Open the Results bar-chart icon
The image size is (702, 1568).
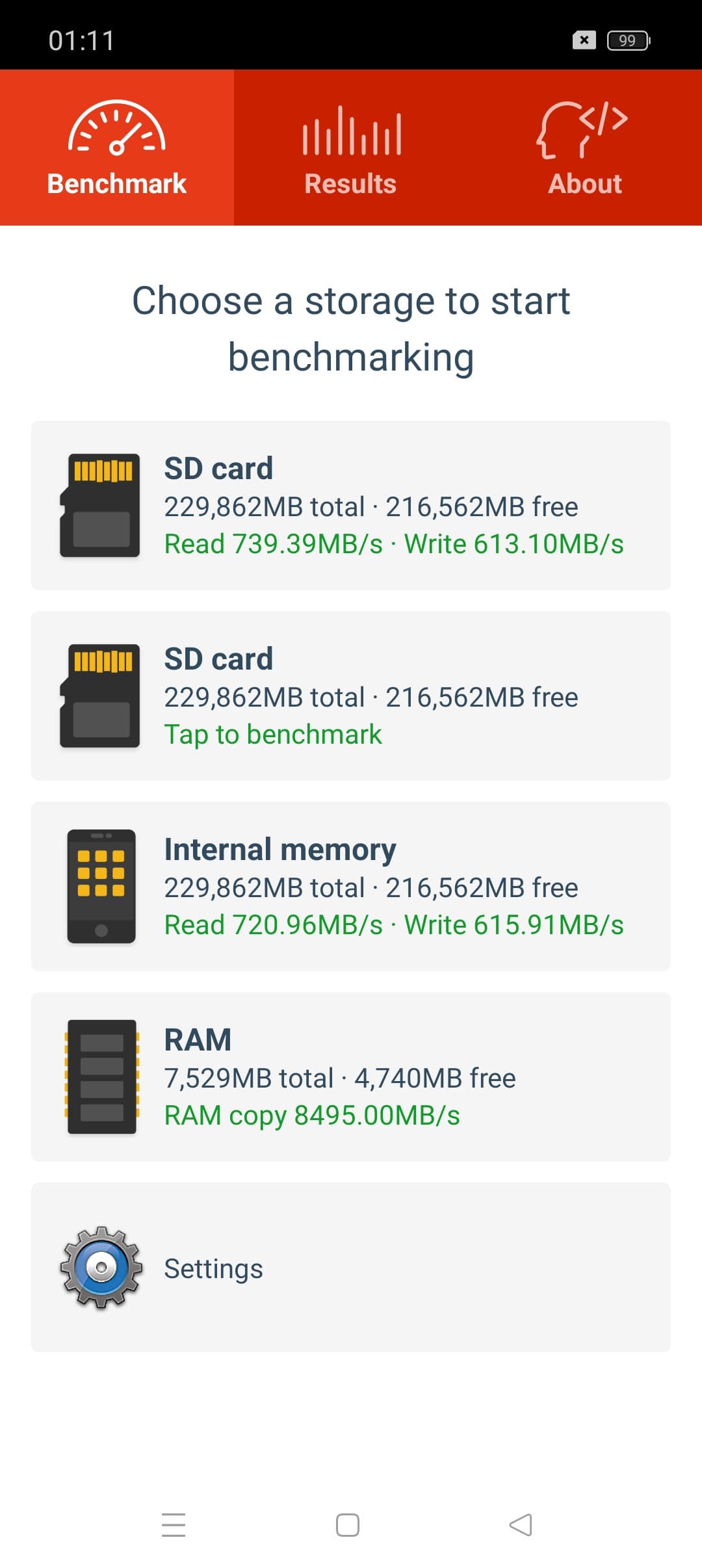click(x=351, y=131)
